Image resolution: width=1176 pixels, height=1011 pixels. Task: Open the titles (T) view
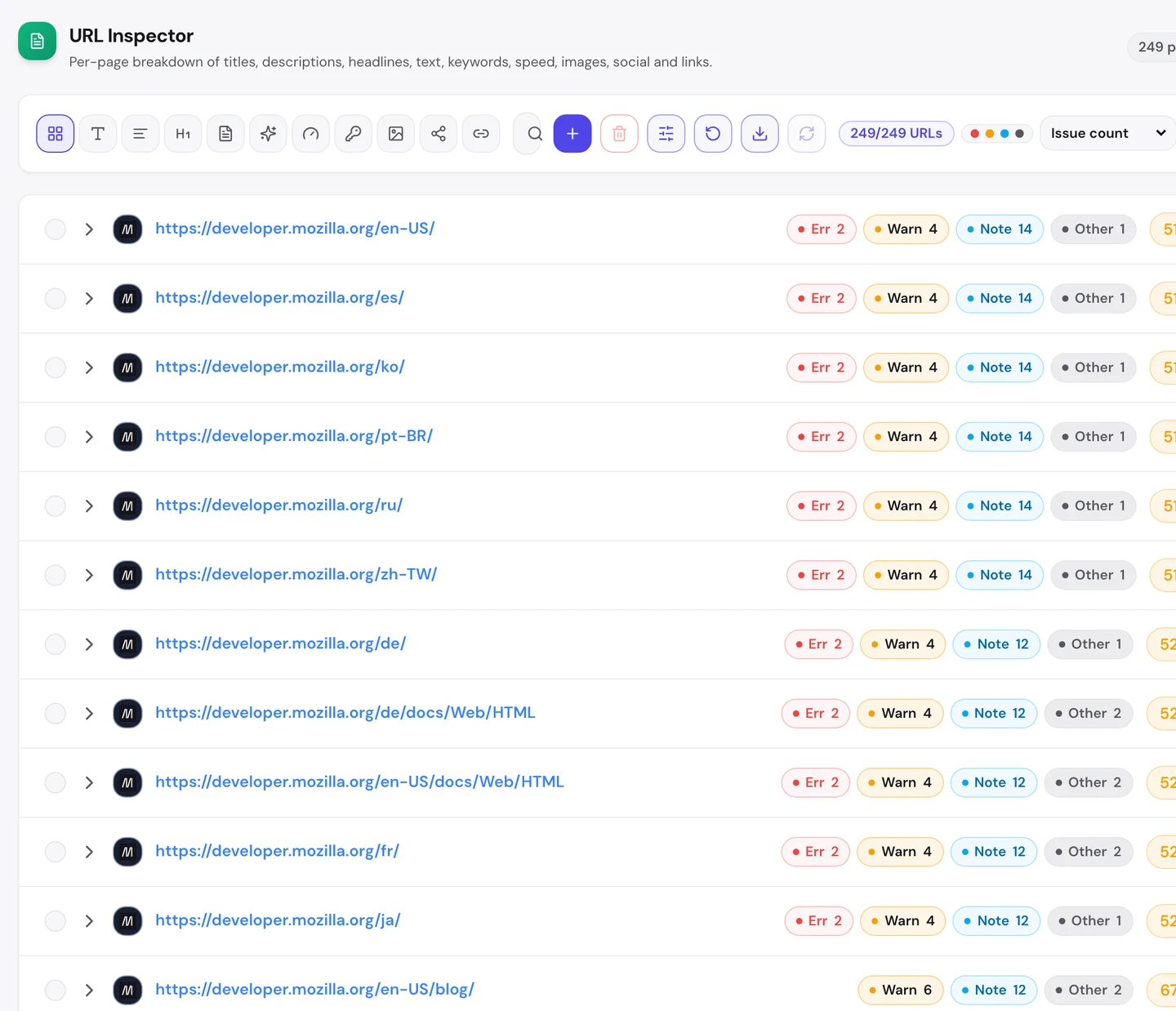(98, 133)
